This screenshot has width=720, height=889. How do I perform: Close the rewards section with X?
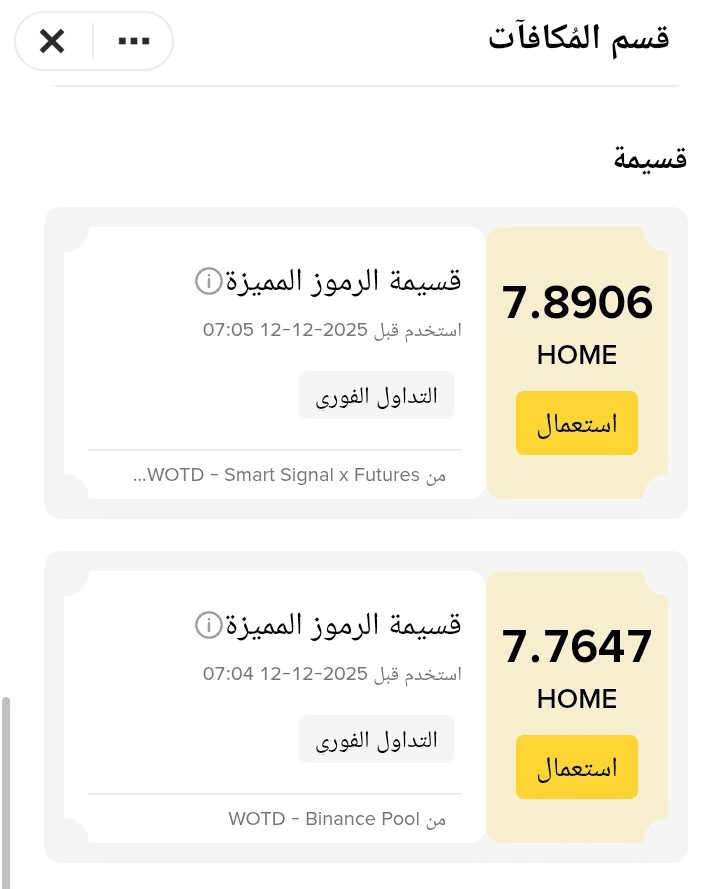(x=52, y=41)
